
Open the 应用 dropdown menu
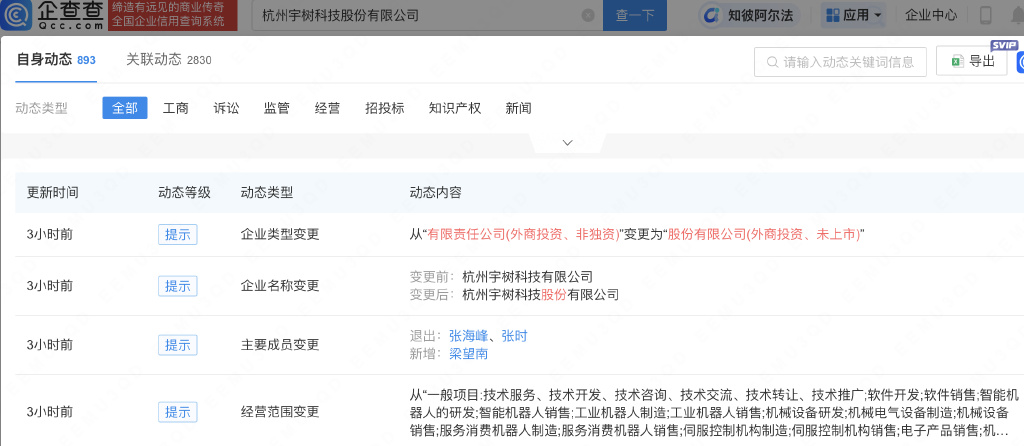(854, 15)
